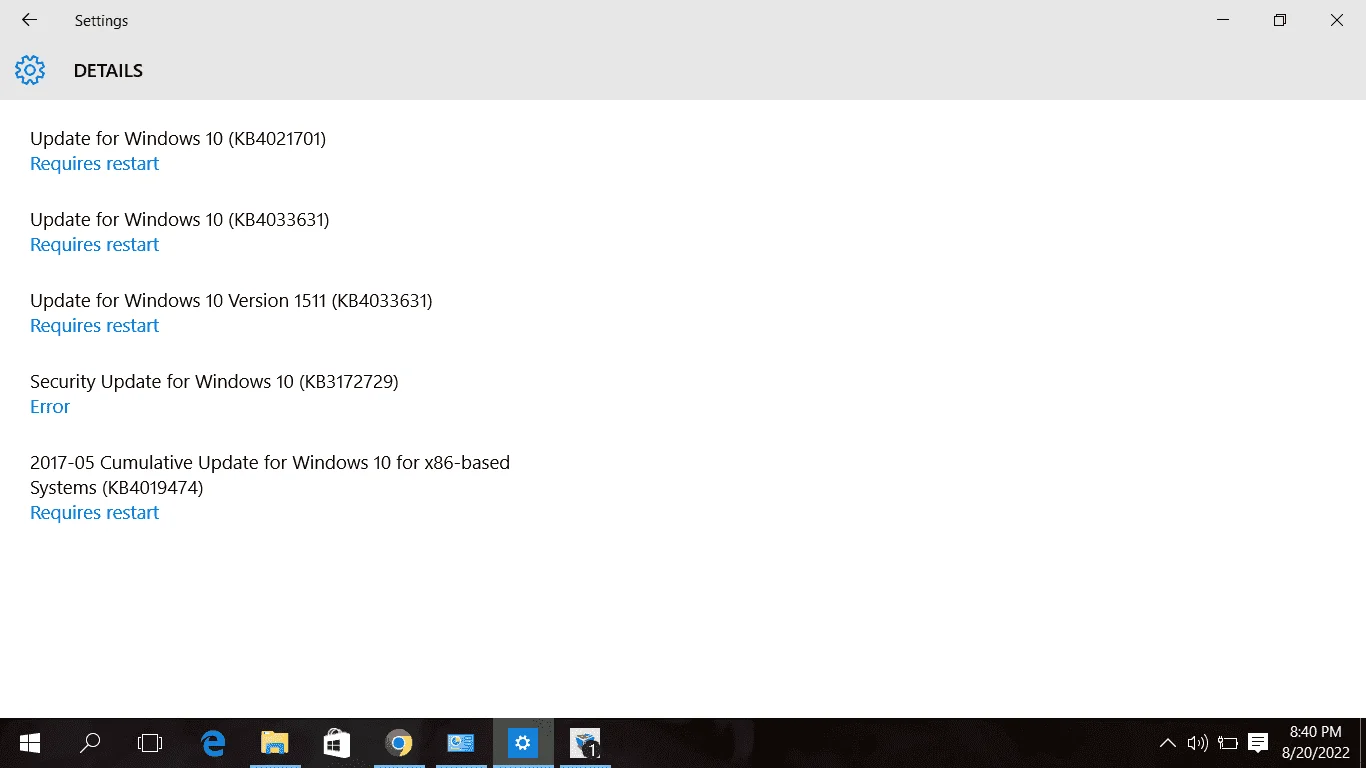1366x768 pixels.
Task: Switch to the Control Panel taskbar app
Action: (x=461, y=743)
